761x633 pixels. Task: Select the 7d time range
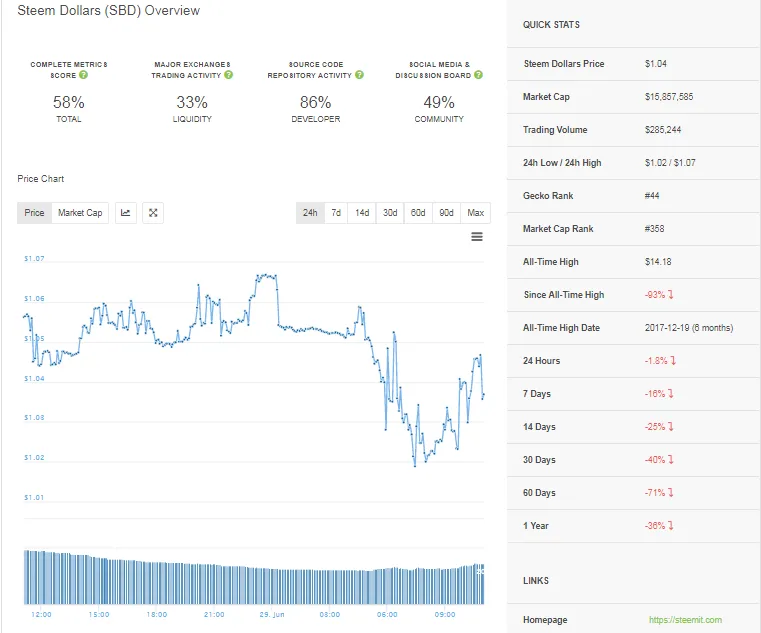[x=336, y=213]
